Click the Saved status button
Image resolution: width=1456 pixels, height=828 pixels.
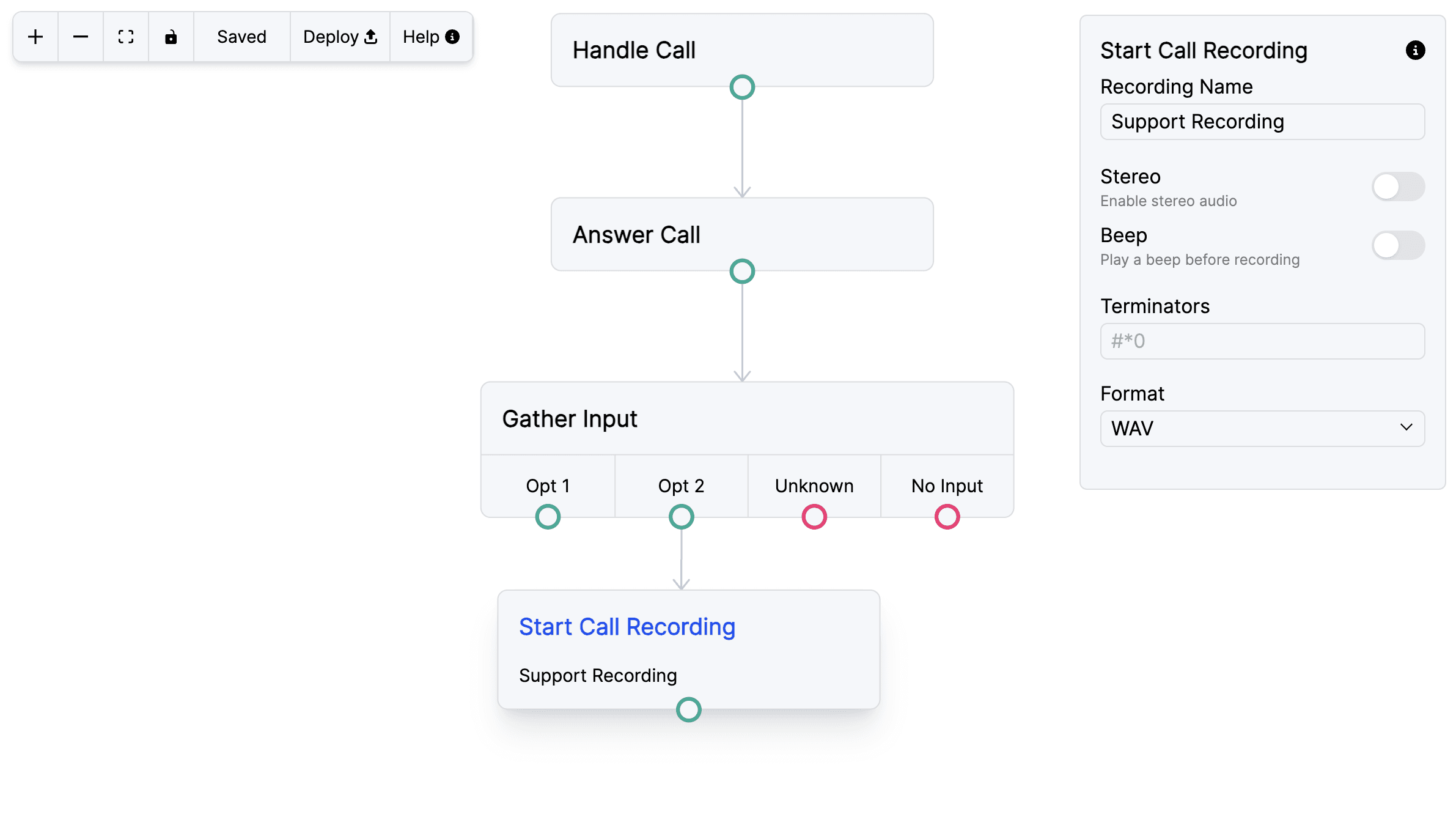click(x=242, y=37)
